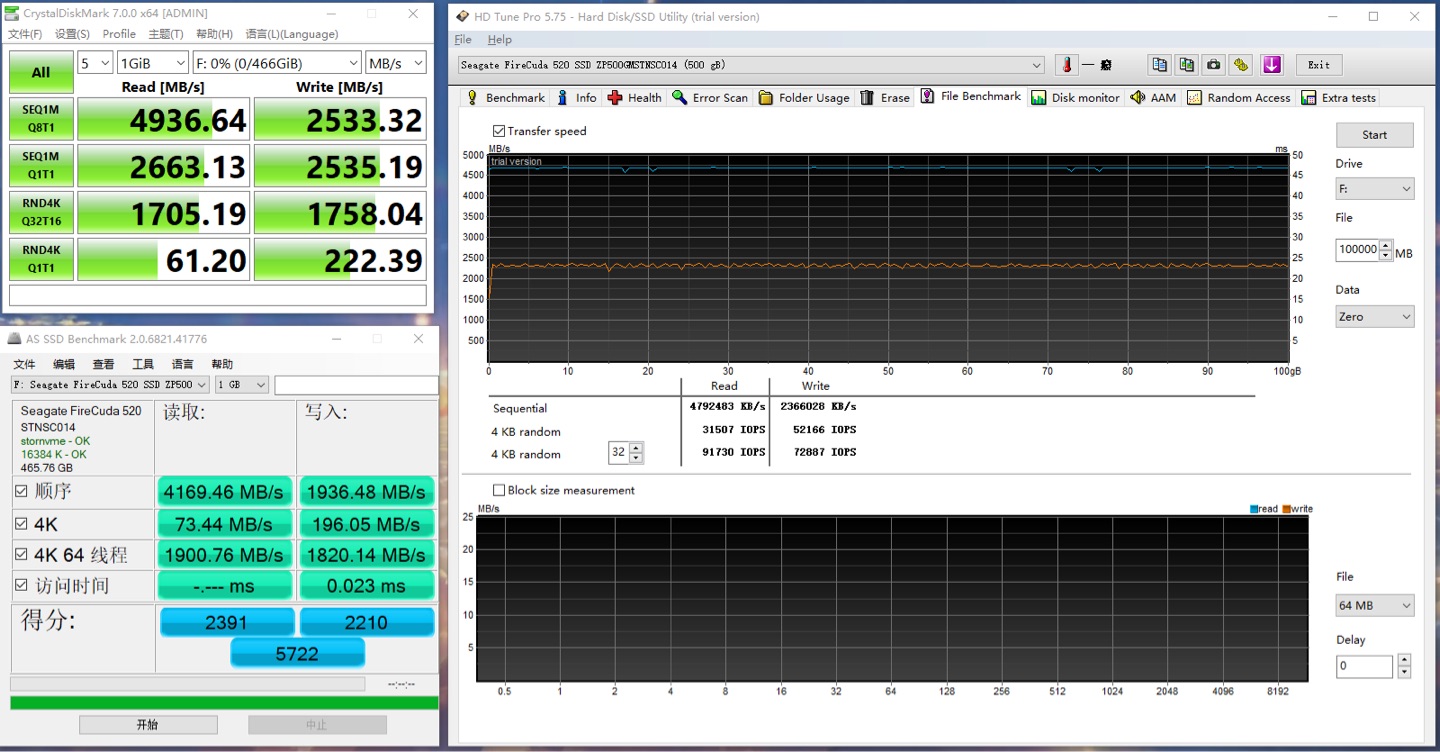Open the 主题(T) menu
1440x752 pixels.
tap(166, 34)
